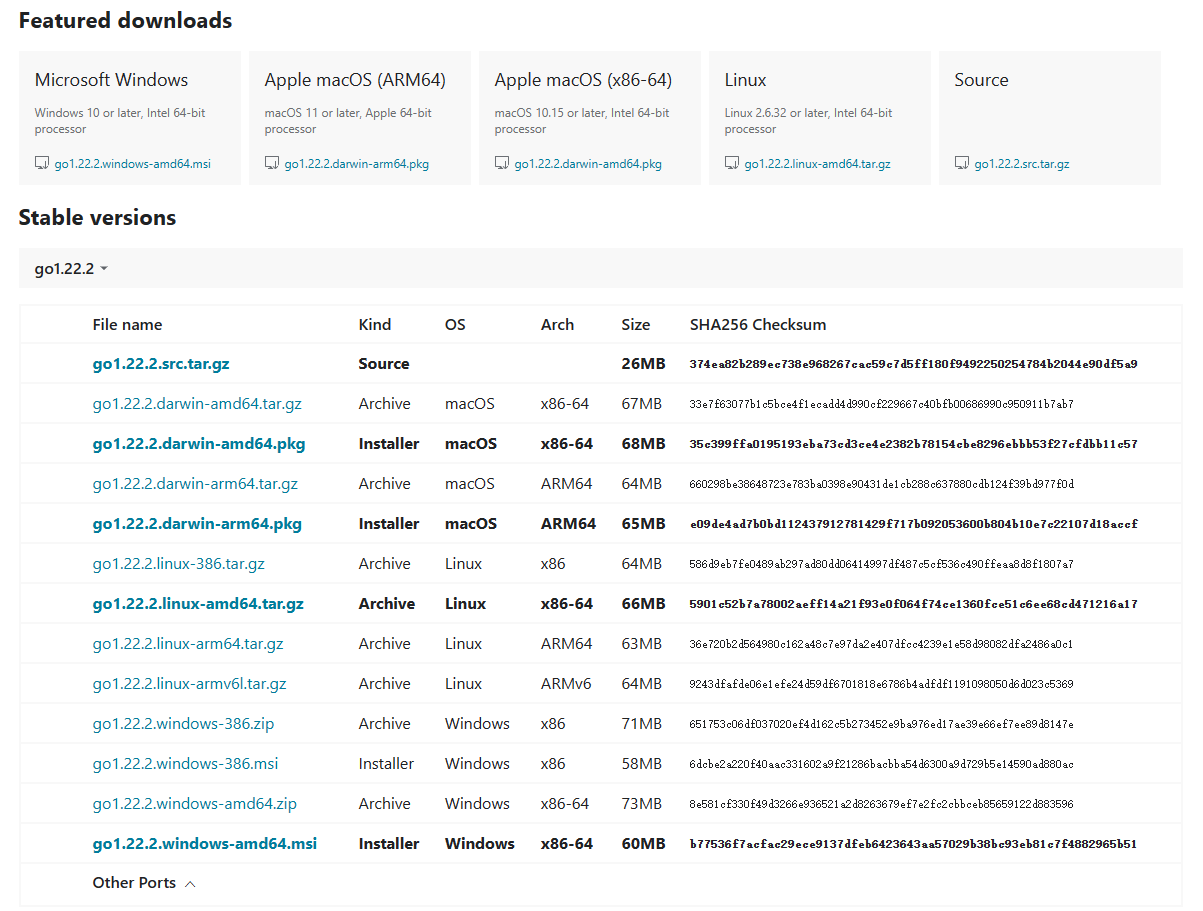Viewport: 1203px width, 911px height.
Task: Select checksum starting with 5901c52b7a78002a
Action: coord(913,604)
